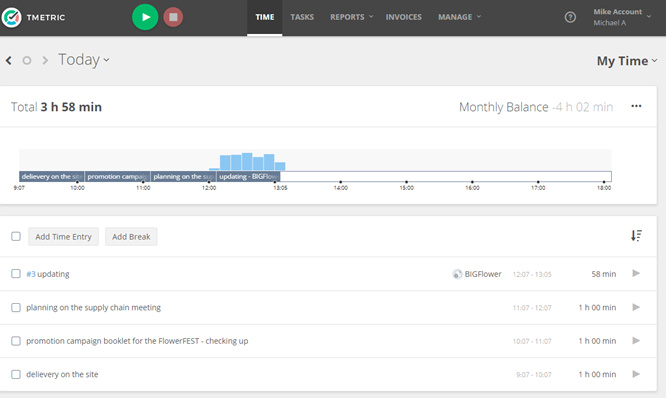Click the TMETRIC brand name

click(x=46, y=17)
